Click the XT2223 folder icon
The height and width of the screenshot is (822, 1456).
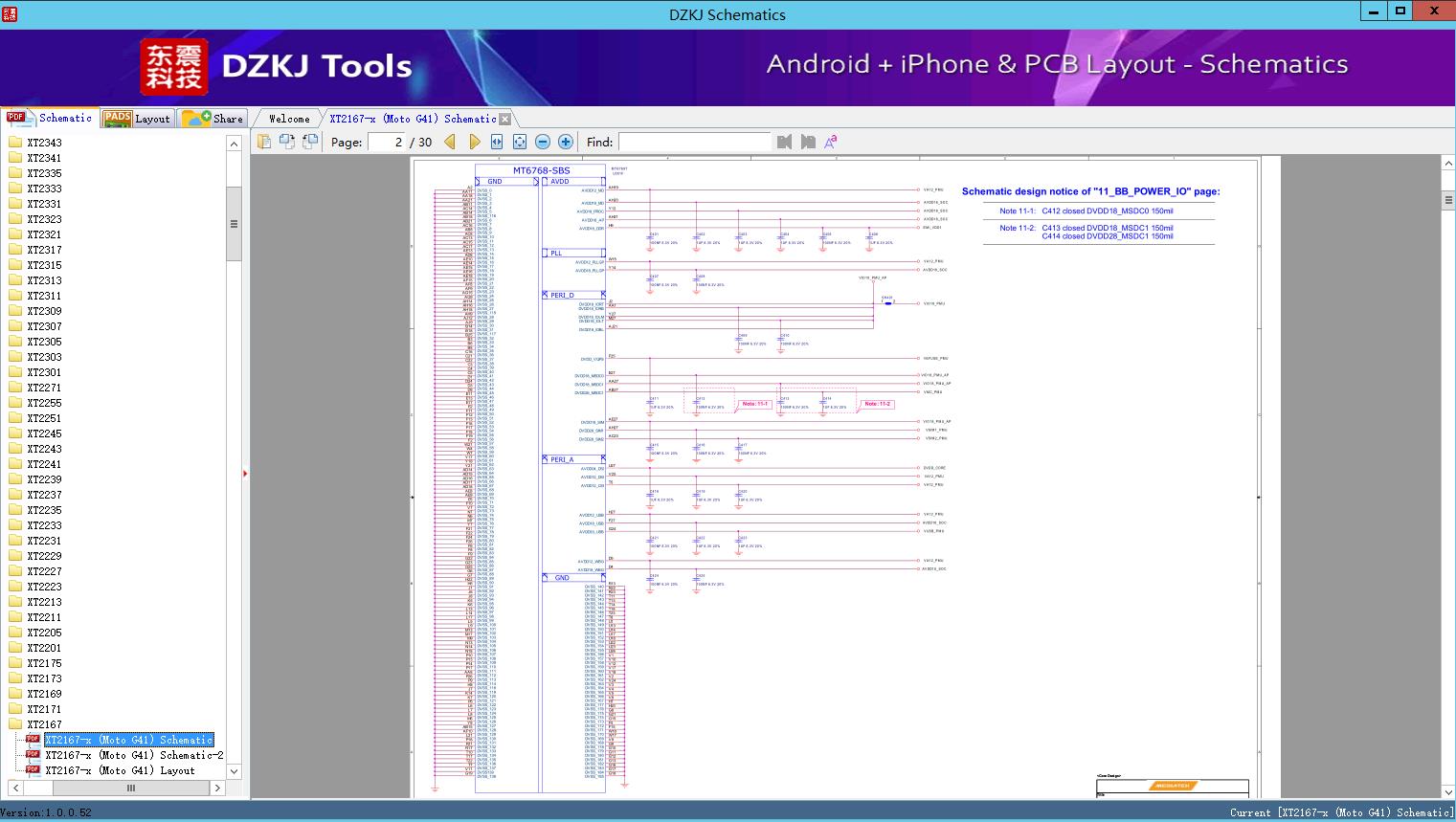point(15,587)
